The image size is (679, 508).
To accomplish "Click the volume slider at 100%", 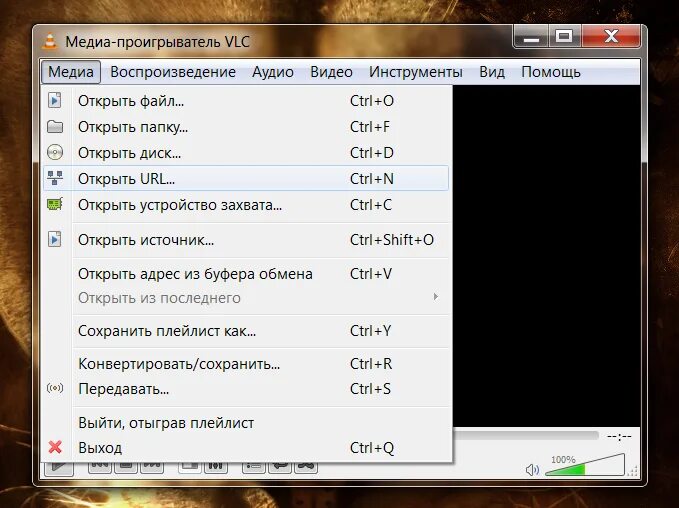I will click(585, 465).
